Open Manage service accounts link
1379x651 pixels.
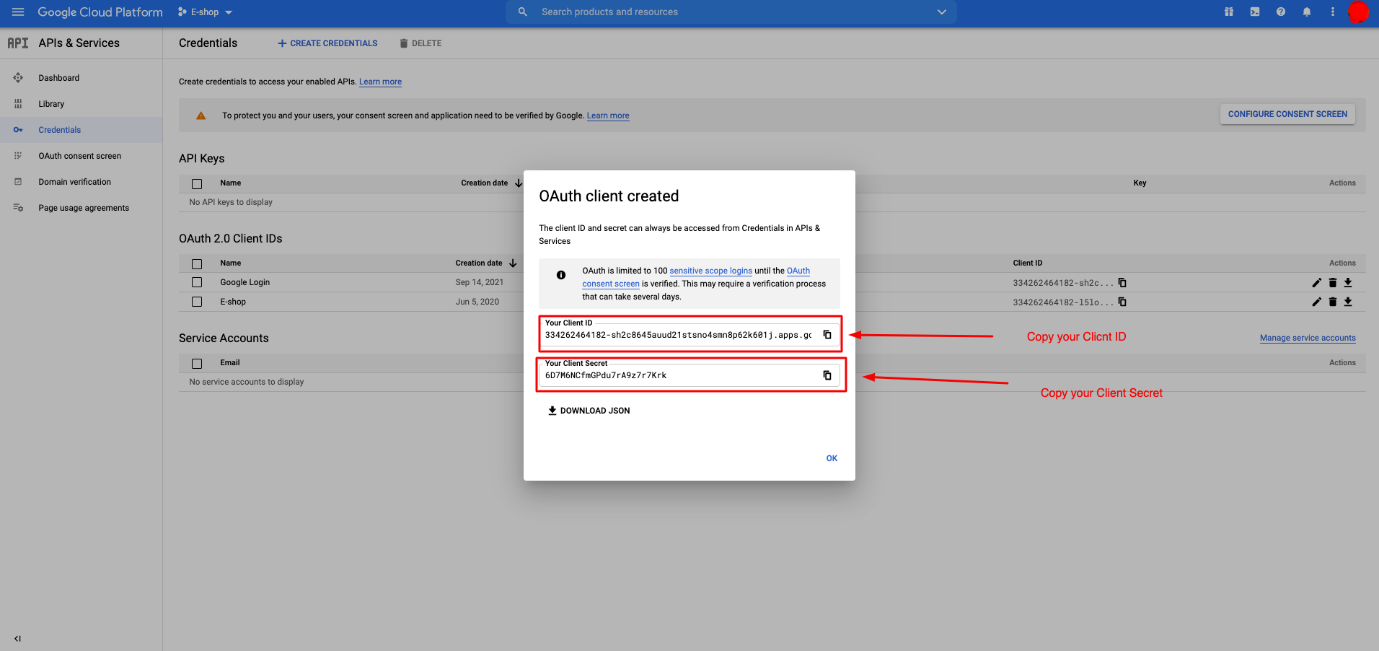(1308, 338)
